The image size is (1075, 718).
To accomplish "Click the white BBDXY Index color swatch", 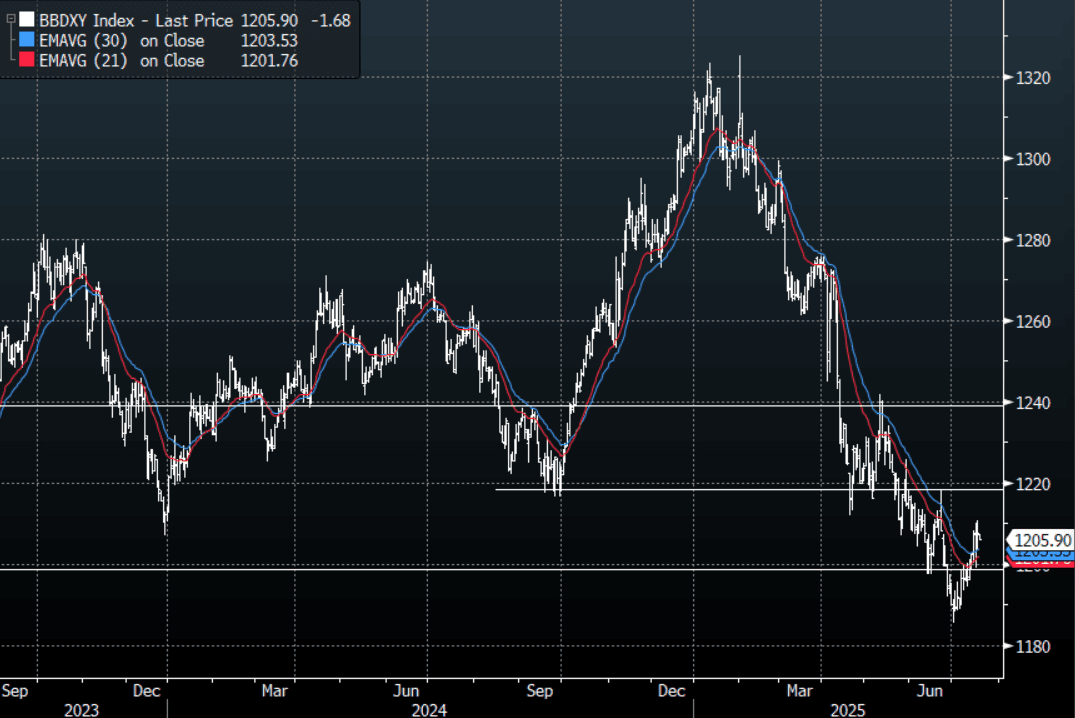I will [25, 20].
